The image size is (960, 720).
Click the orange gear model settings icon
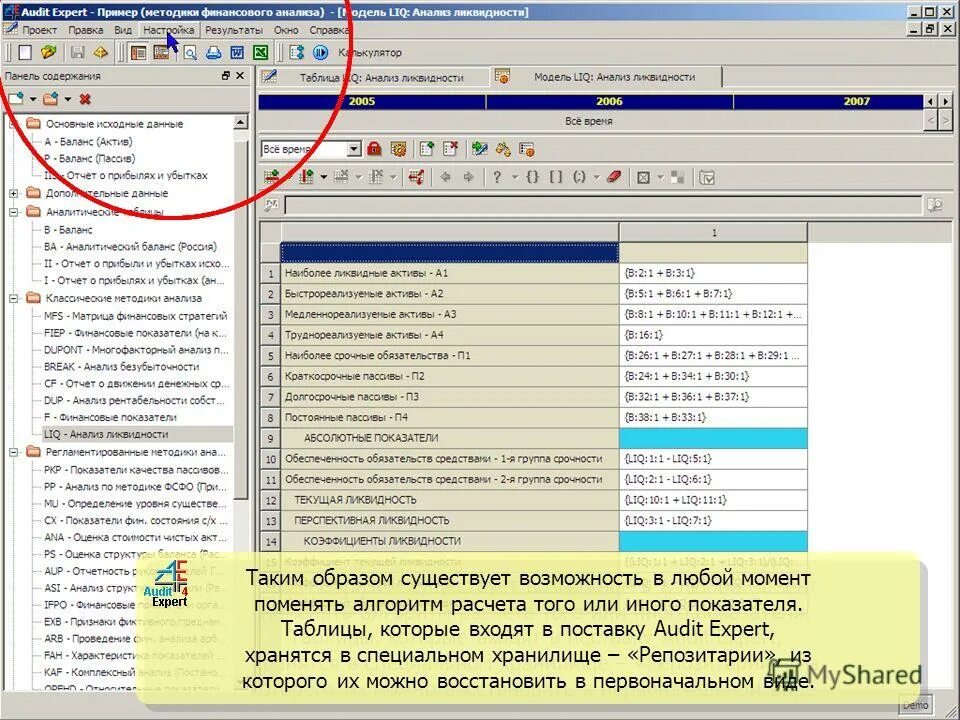pyautogui.click(x=399, y=149)
